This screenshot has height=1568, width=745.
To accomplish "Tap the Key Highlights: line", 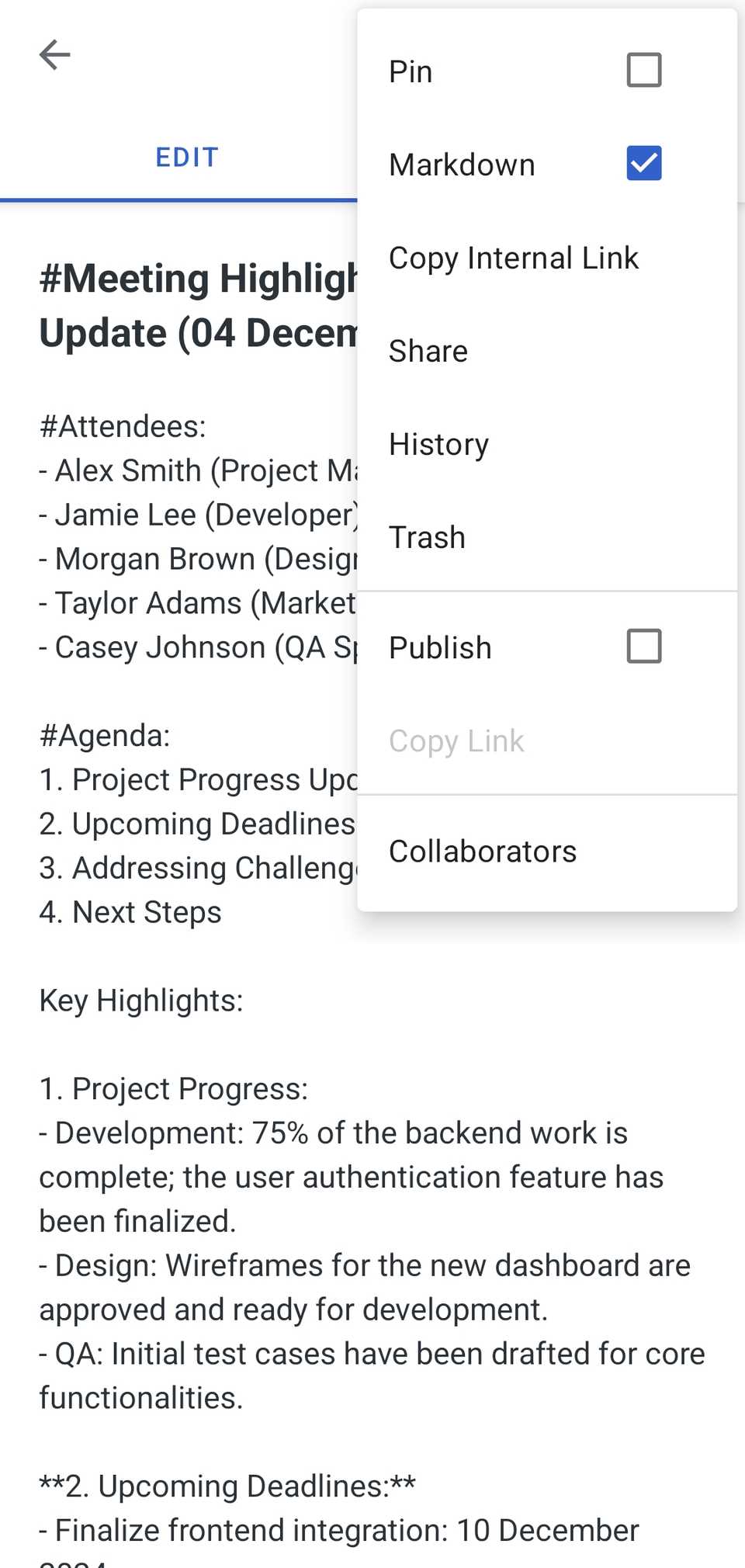I will [x=141, y=1001].
